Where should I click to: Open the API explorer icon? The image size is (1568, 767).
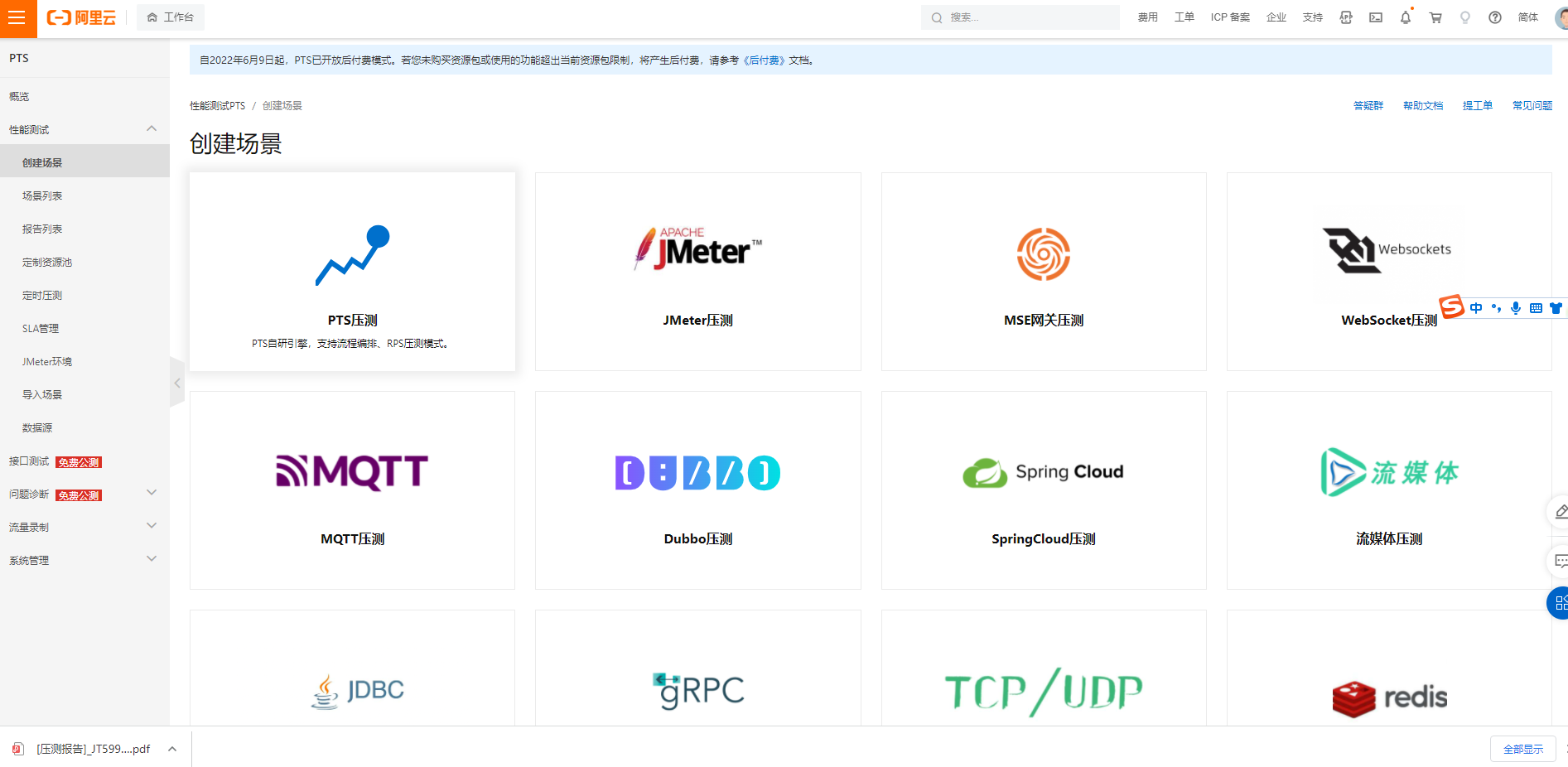point(1346,17)
